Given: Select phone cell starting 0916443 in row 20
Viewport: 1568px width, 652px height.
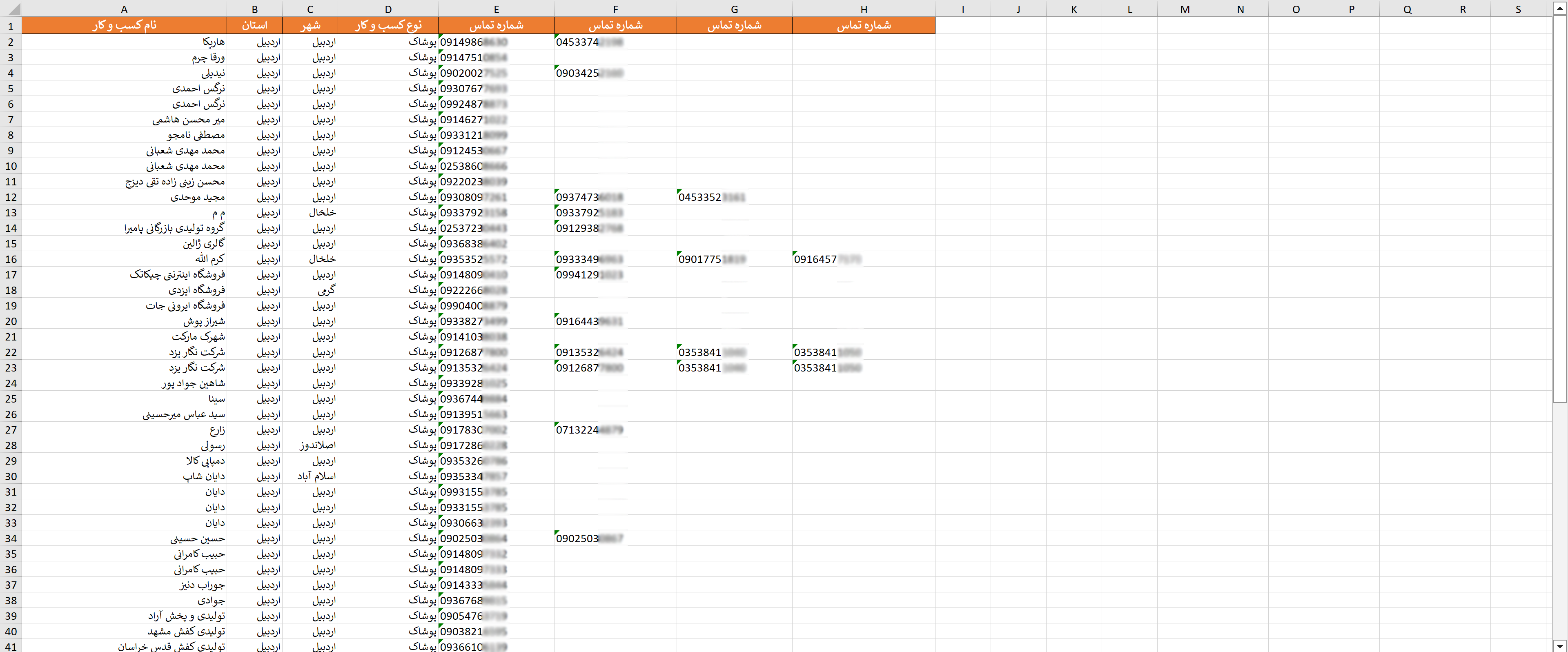Looking at the screenshot, I should point(615,321).
